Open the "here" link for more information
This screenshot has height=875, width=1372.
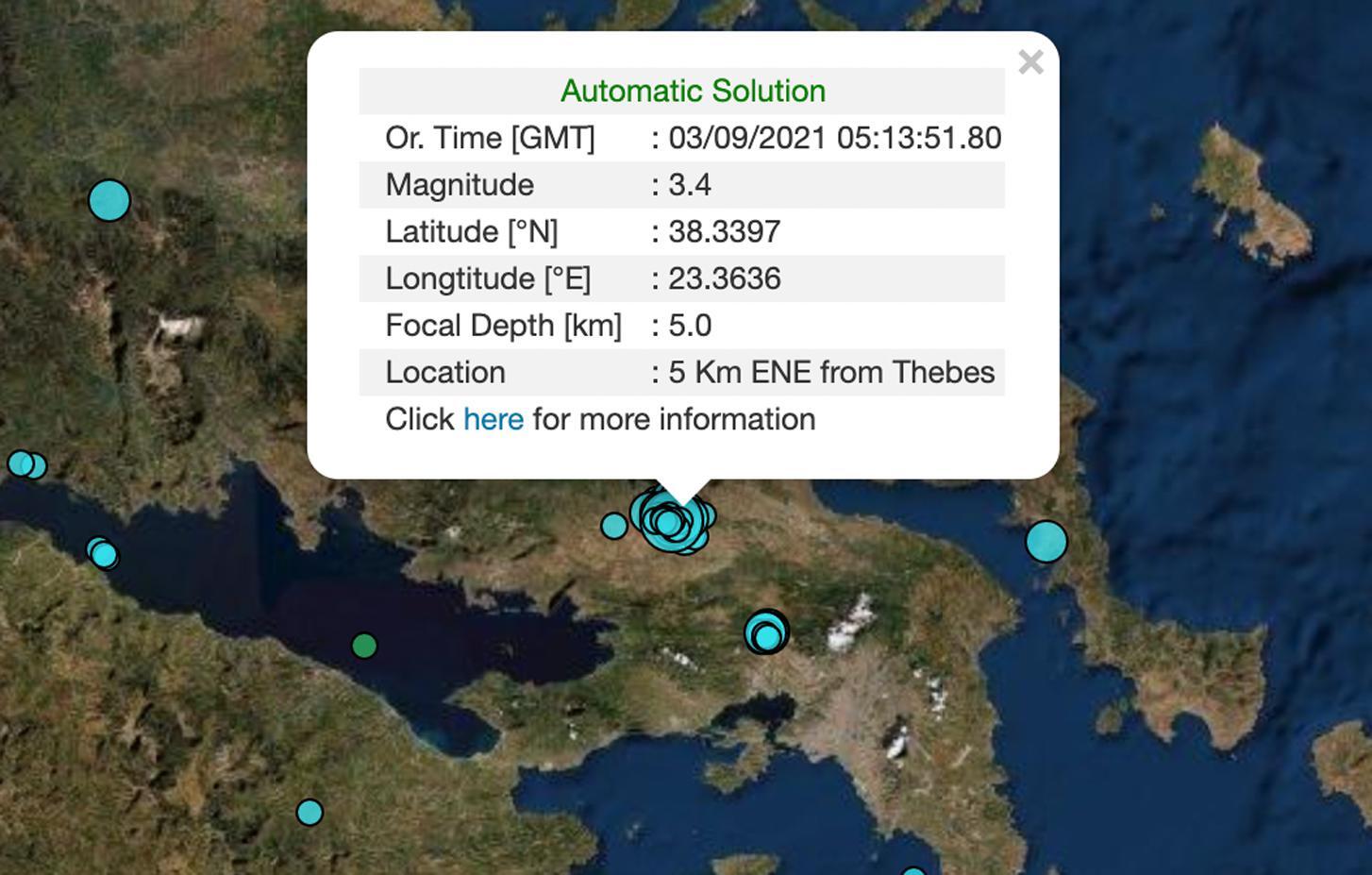493,419
